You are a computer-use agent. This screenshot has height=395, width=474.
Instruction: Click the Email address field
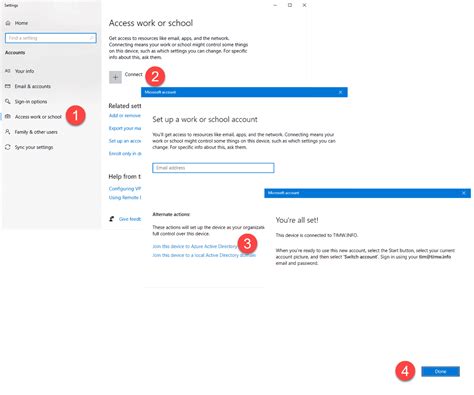tap(213, 168)
